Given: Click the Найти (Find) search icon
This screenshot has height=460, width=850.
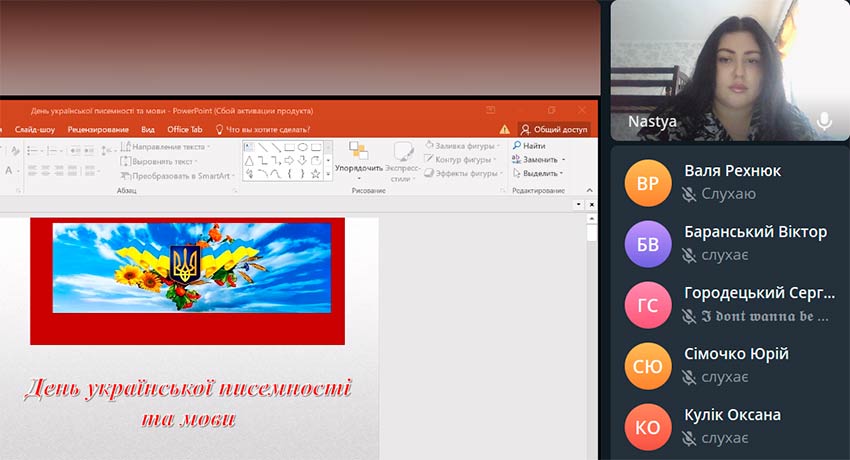Looking at the screenshot, I should (517, 146).
